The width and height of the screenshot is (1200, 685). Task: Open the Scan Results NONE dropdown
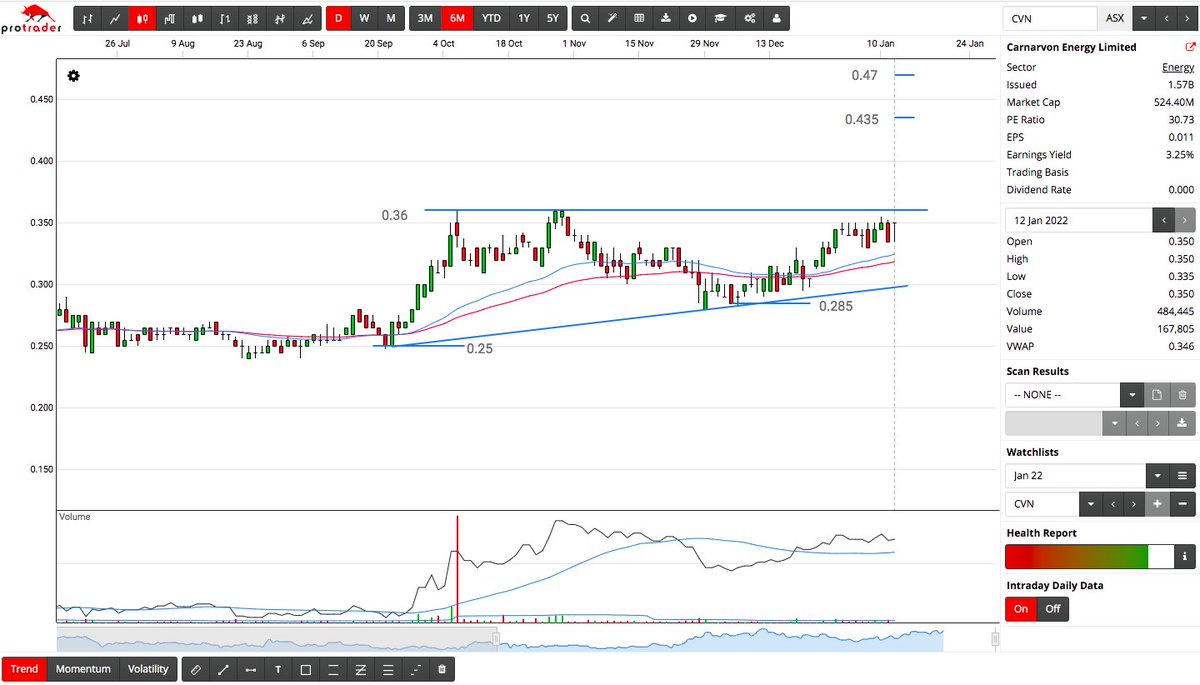[x=1132, y=395]
